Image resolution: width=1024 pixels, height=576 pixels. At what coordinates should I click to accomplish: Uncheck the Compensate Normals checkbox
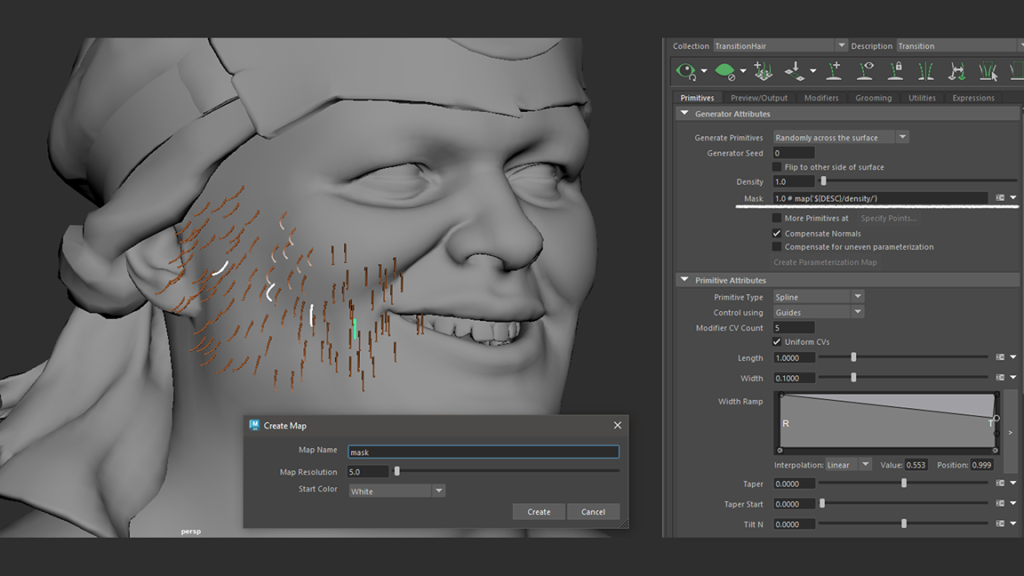pos(777,233)
